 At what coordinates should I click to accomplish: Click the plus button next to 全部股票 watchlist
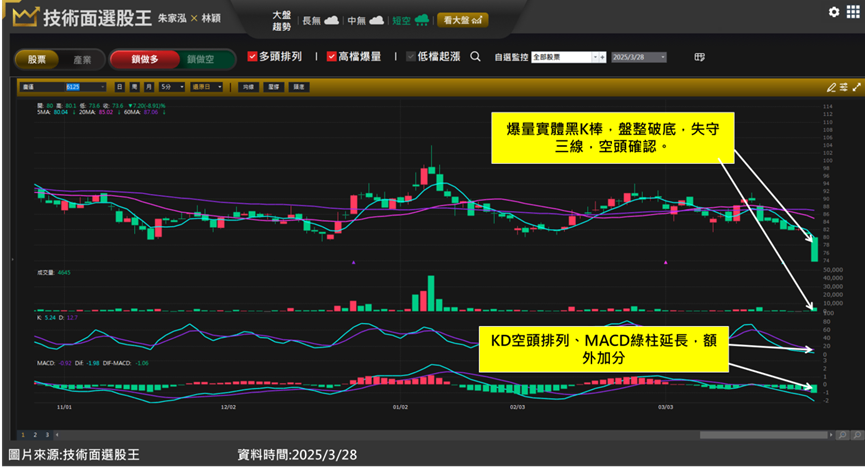pos(602,57)
